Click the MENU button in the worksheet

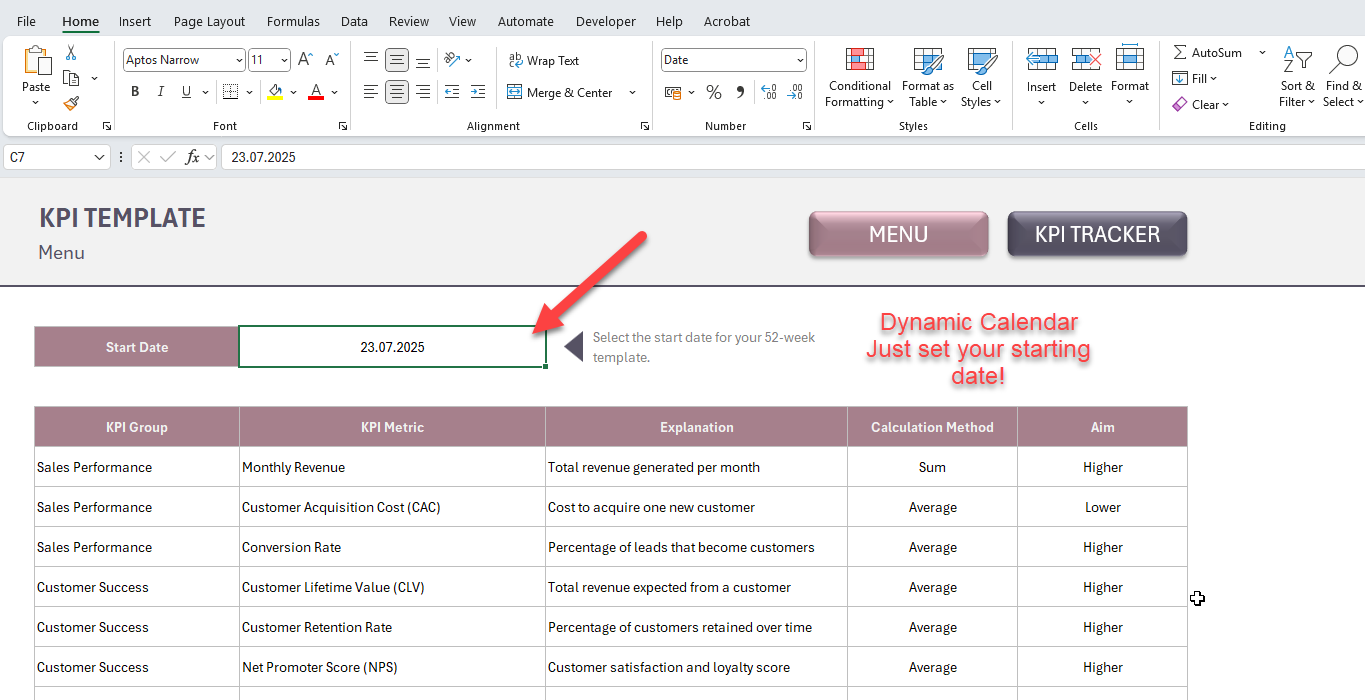[897, 233]
